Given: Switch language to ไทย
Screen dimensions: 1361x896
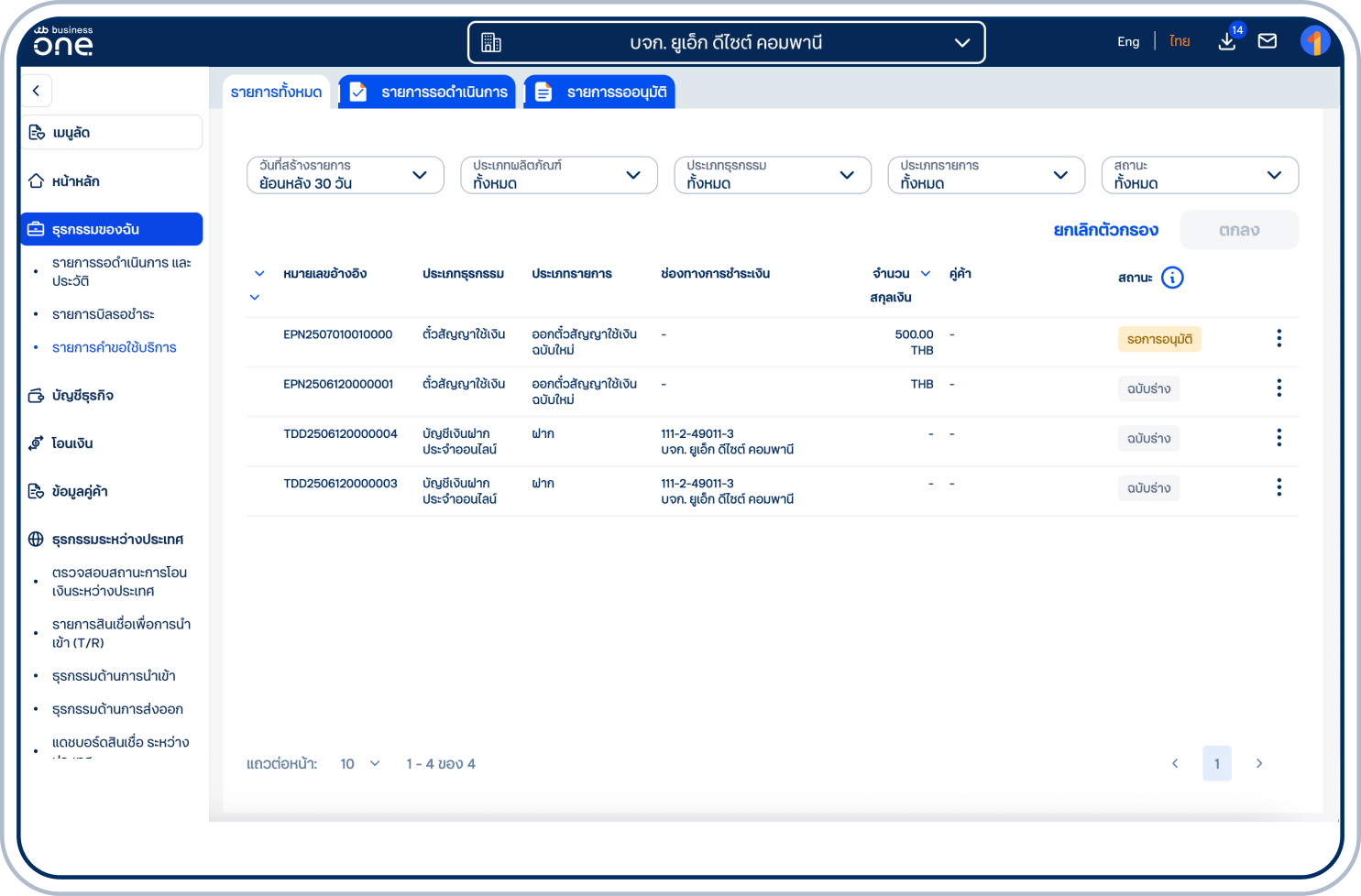Looking at the screenshot, I should [x=1180, y=41].
